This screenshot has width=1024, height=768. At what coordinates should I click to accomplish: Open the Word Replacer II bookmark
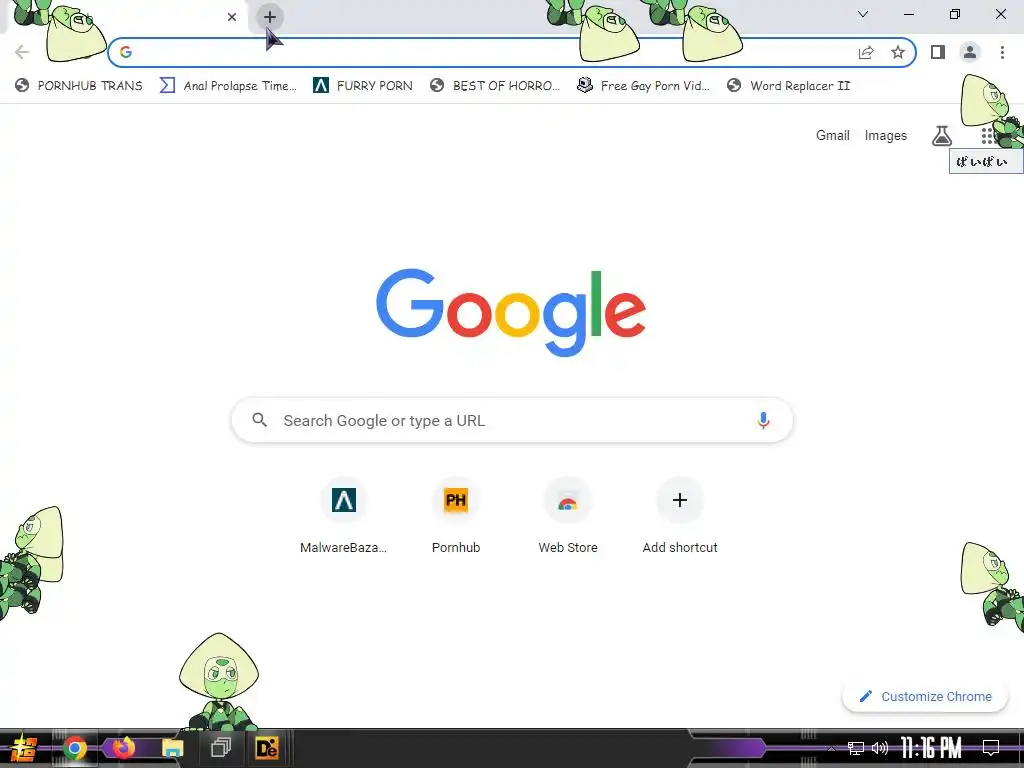click(789, 86)
